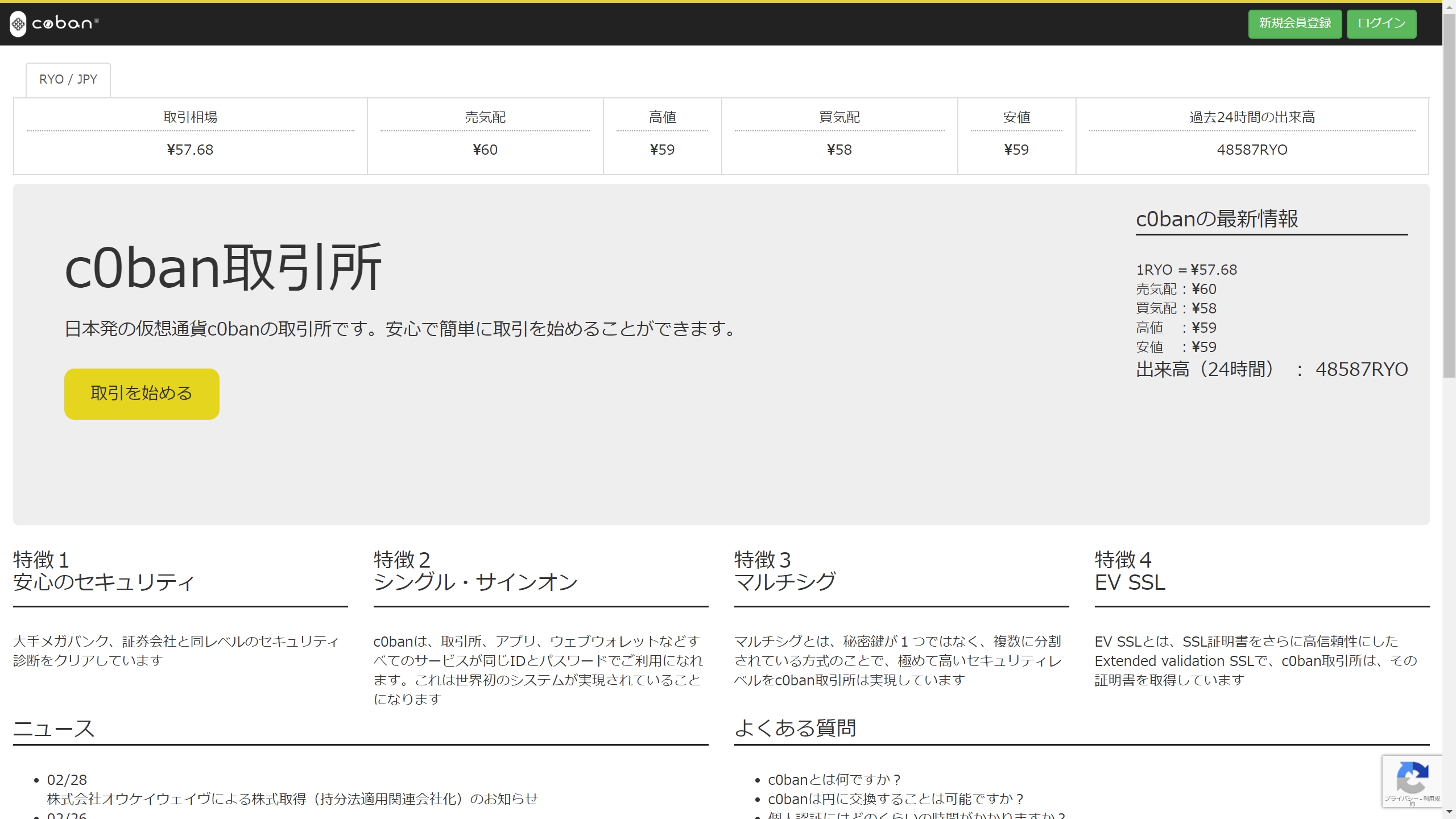
Task: Click the 特徴３ マルチシグ heading
Action: click(x=785, y=571)
